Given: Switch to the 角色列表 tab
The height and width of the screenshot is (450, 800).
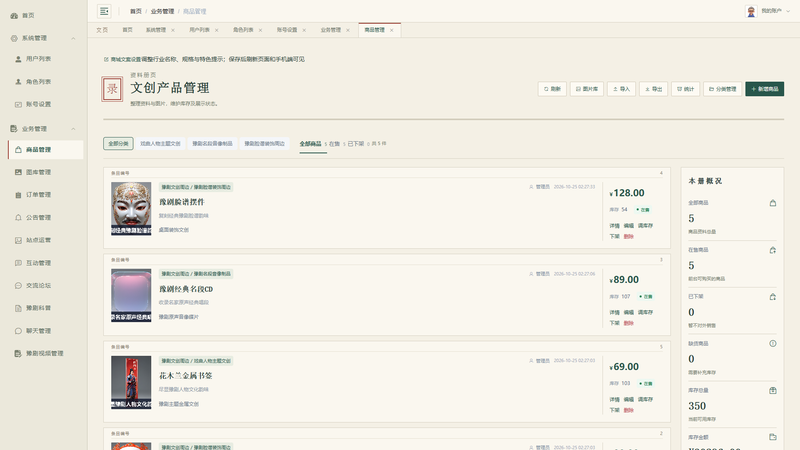Looking at the screenshot, I should point(243,30).
